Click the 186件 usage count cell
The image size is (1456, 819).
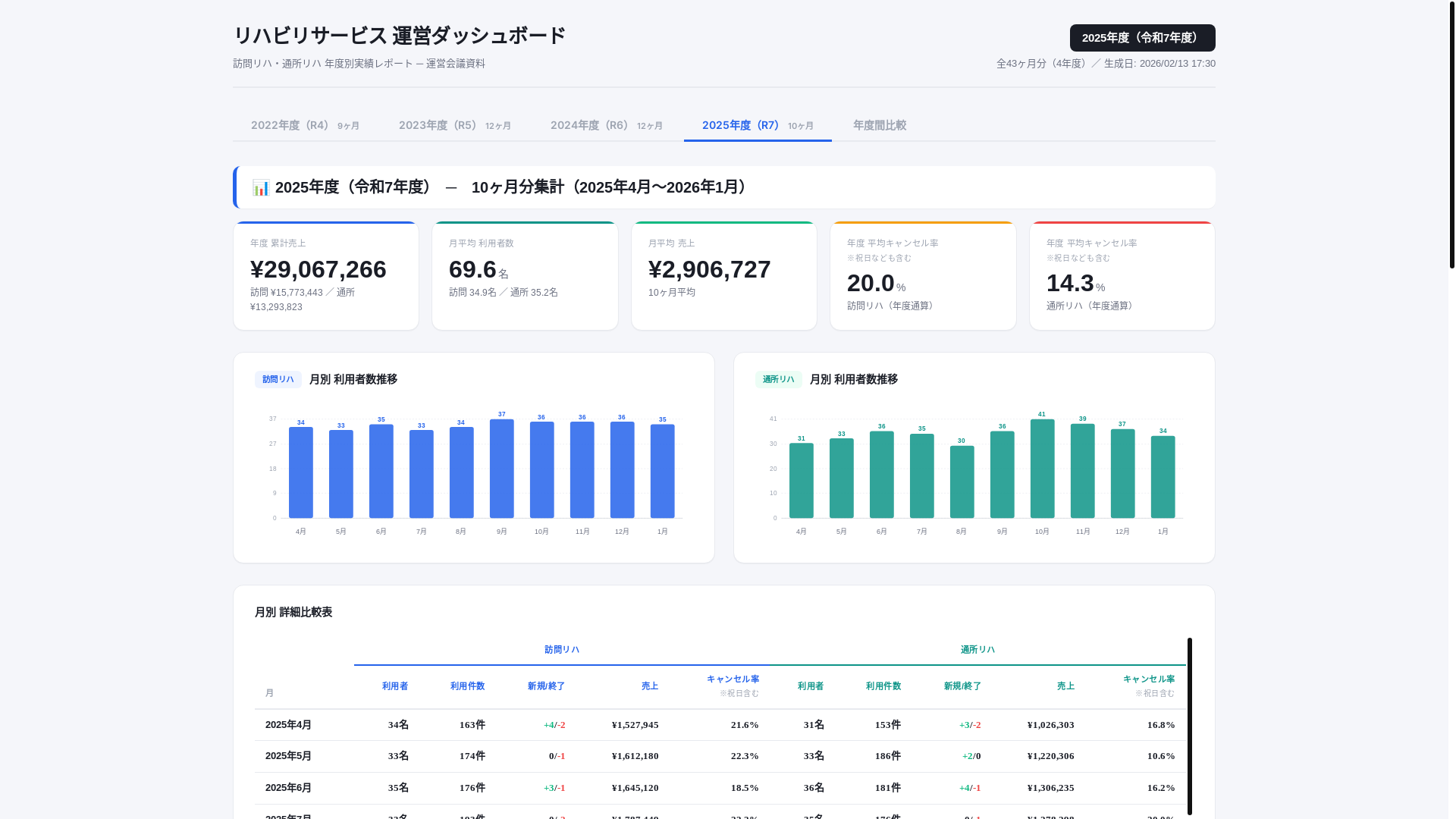pos(888,756)
